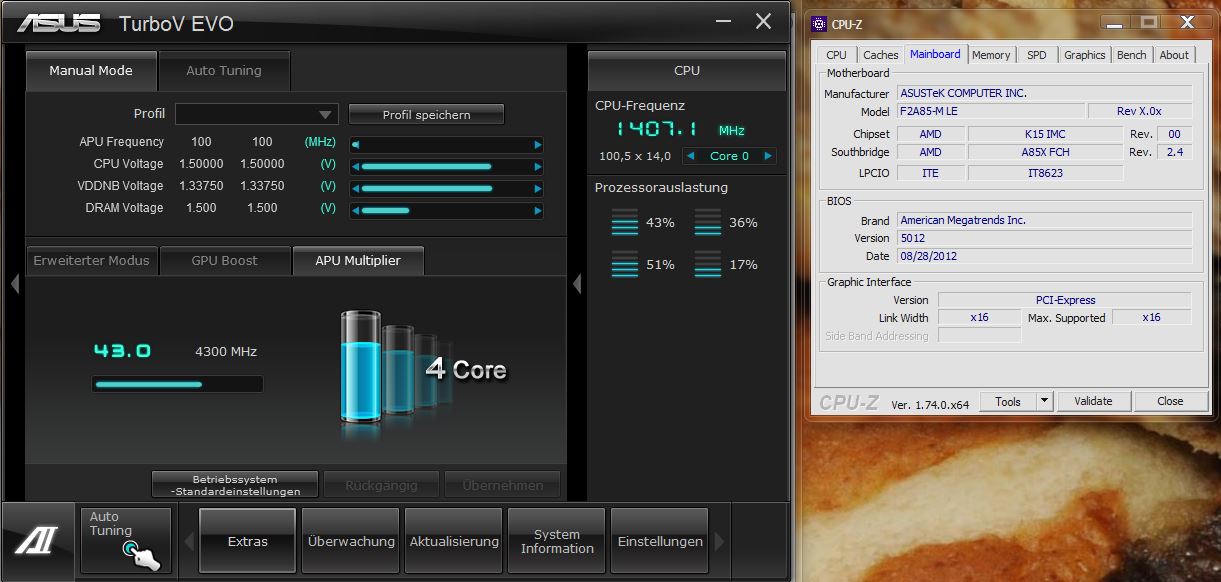Increase VDDNB Voltage with right arrow
Image resolution: width=1221 pixels, height=582 pixels.
pyautogui.click(x=538, y=188)
